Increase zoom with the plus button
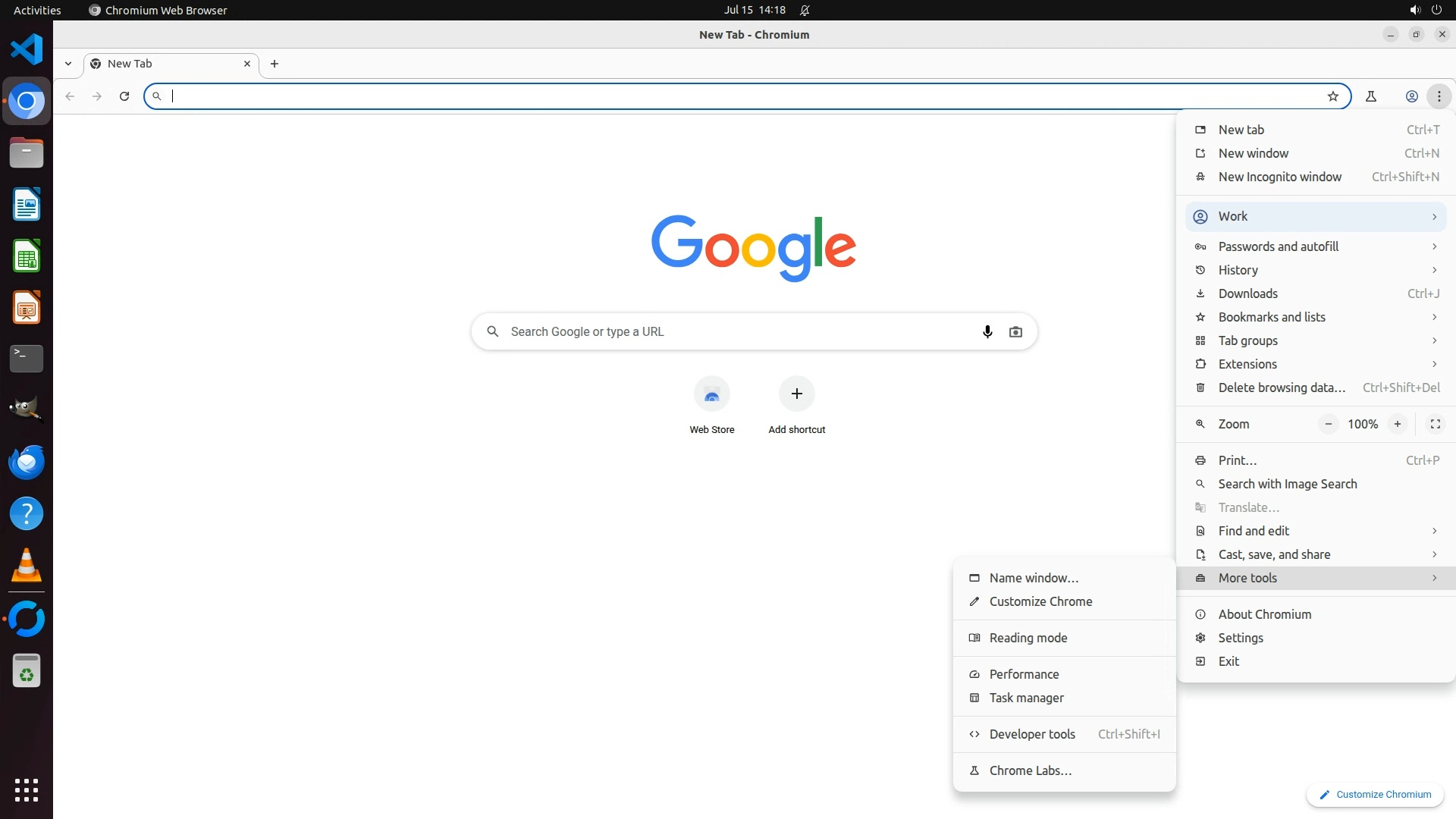Image resolution: width=1456 pixels, height=819 pixels. (x=1397, y=424)
